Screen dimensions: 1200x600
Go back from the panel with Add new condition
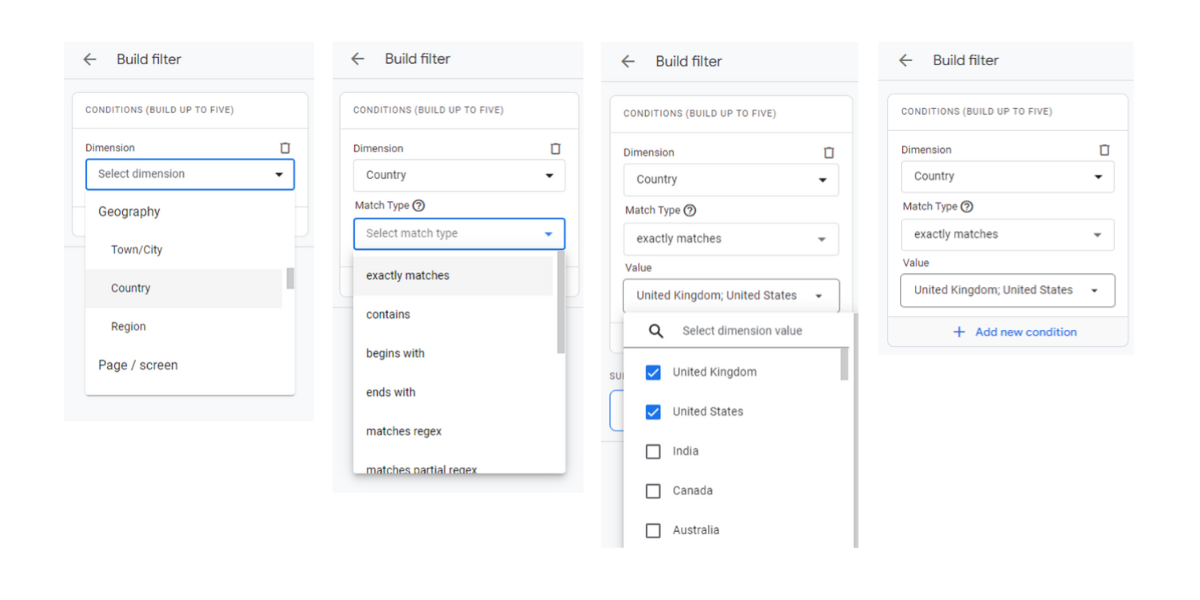906,60
